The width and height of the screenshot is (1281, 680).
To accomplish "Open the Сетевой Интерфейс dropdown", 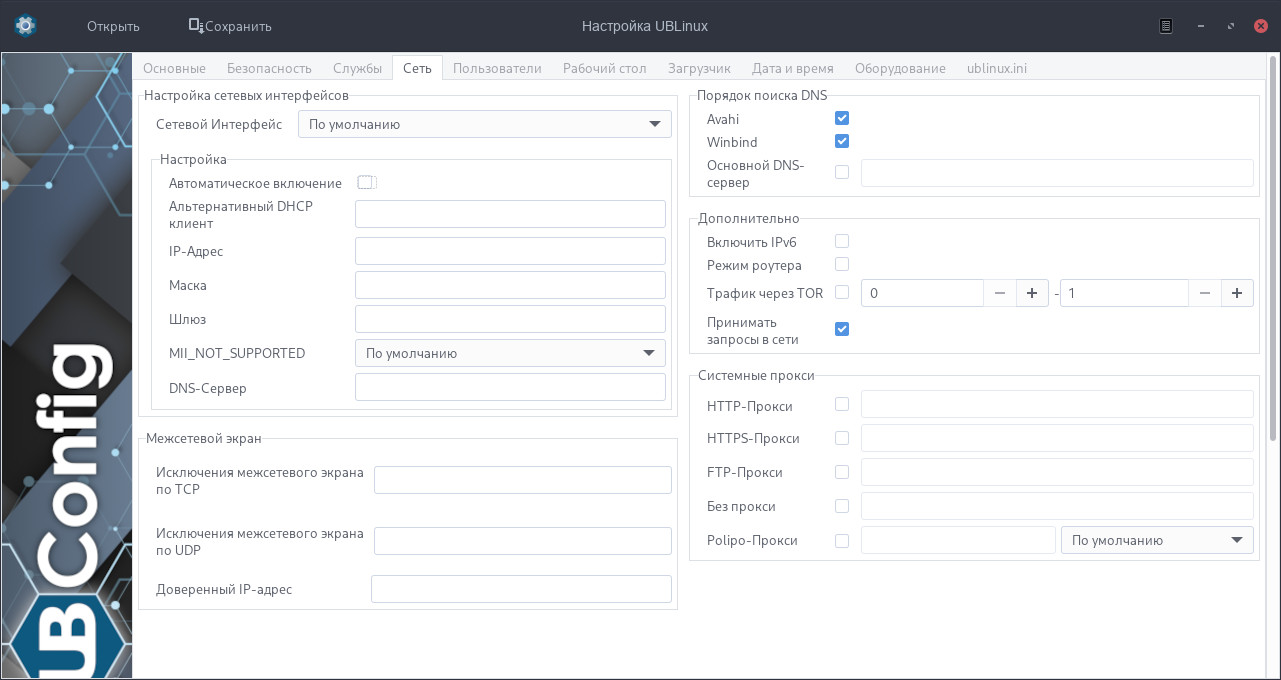I will point(485,124).
